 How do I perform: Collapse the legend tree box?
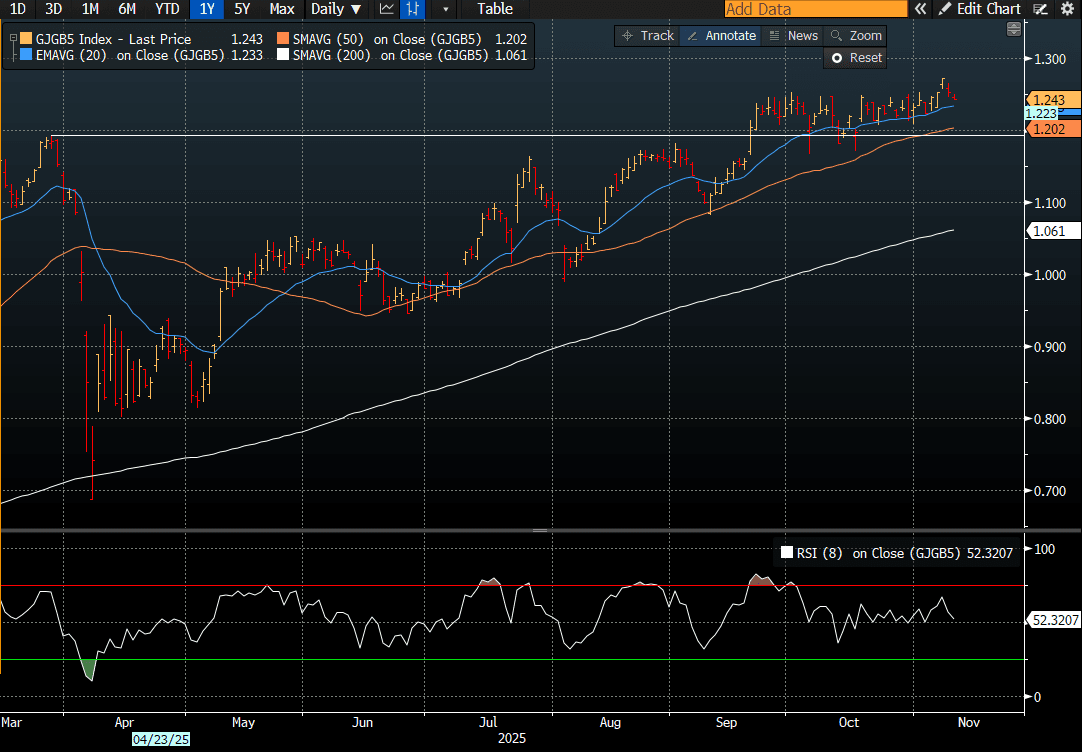tap(13, 39)
